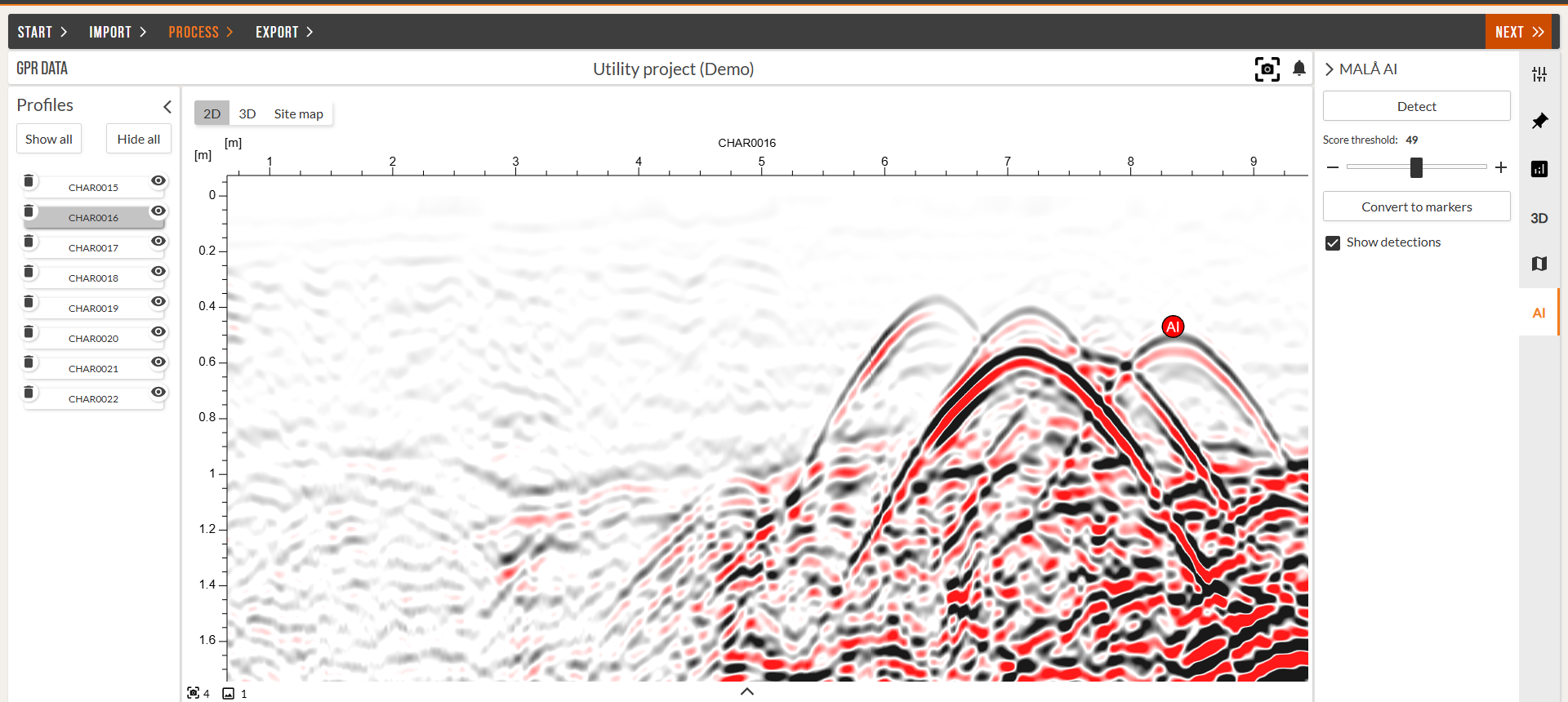Switch to the Site map tab

[x=298, y=113]
